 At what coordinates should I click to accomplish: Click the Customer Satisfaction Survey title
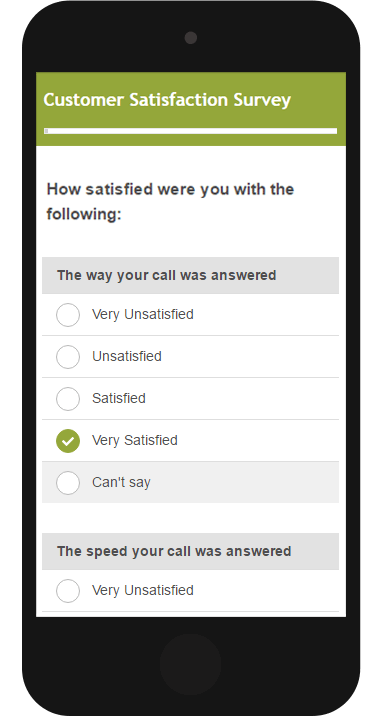[167, 100]
